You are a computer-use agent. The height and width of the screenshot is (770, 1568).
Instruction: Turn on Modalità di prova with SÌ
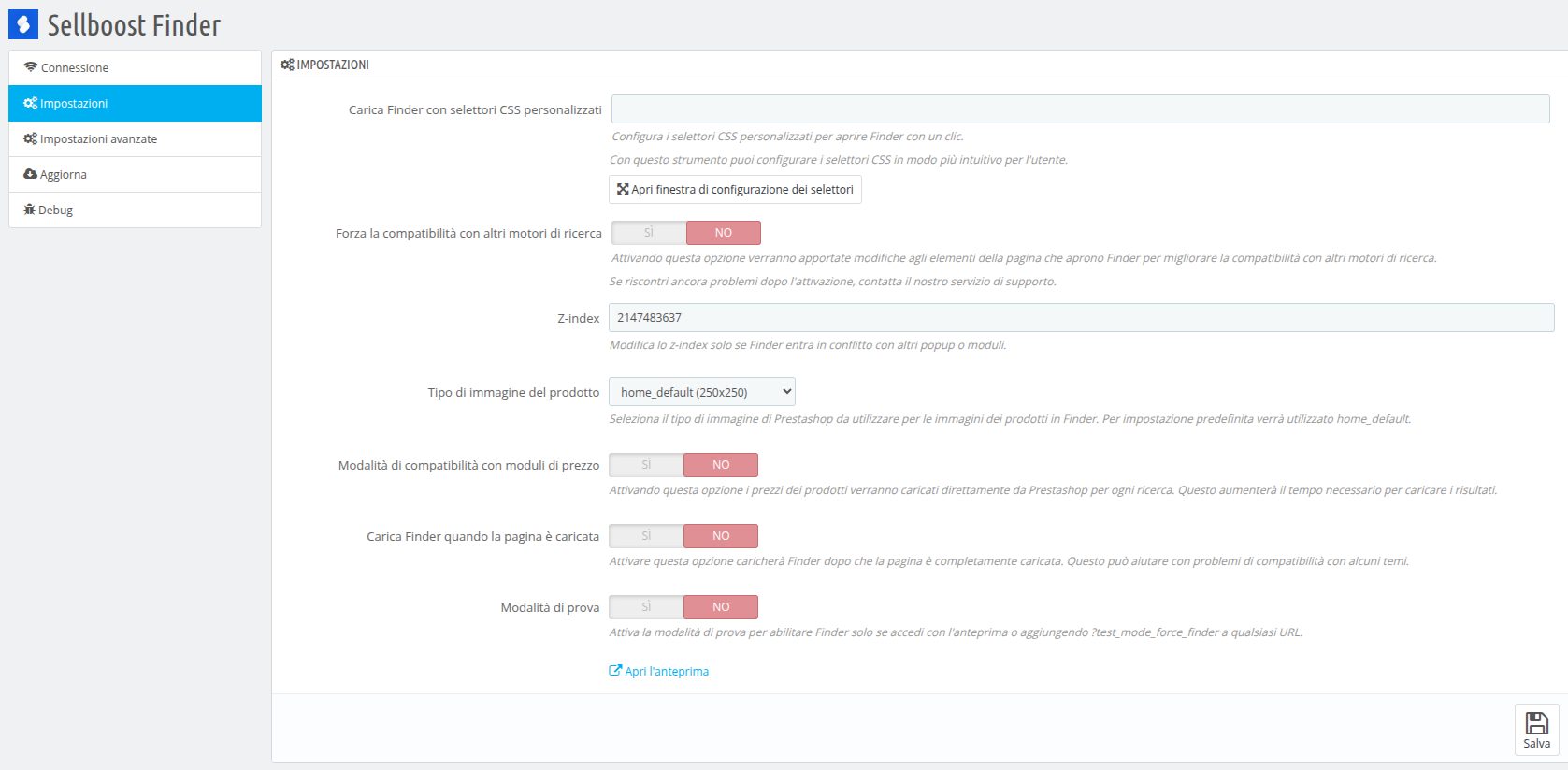(x=646, y=607)
